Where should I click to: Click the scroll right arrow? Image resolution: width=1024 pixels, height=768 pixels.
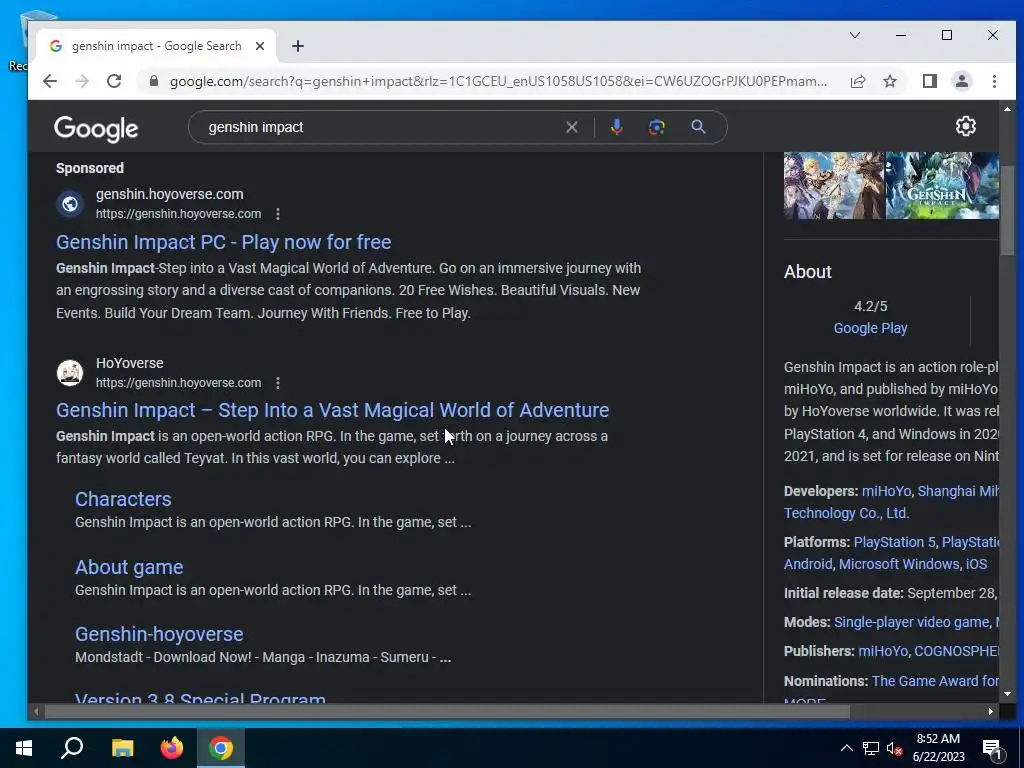tap(991, 712)
